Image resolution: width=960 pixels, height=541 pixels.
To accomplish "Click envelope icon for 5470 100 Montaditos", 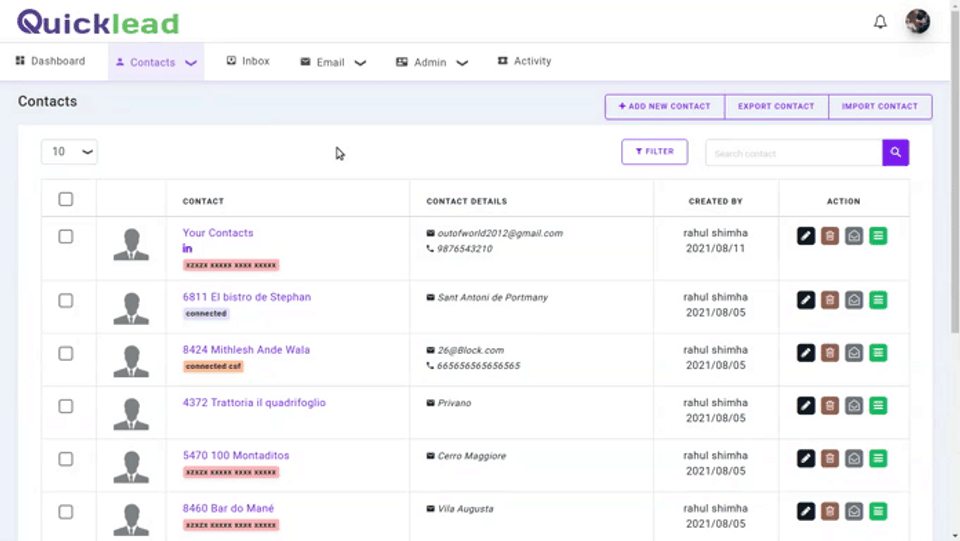I will coord(854,458).
